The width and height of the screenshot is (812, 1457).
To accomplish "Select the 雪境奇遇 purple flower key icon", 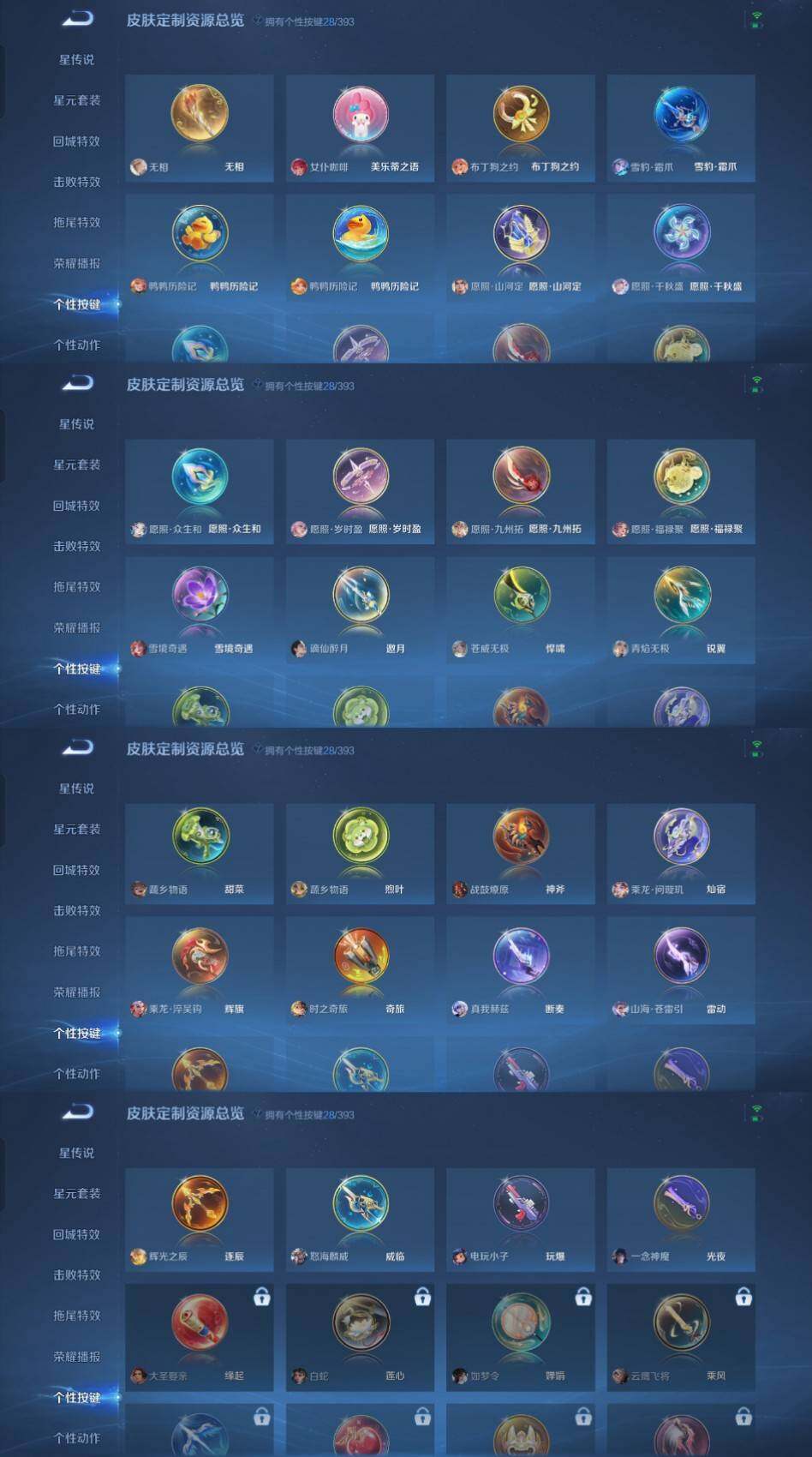I will 200,594.
